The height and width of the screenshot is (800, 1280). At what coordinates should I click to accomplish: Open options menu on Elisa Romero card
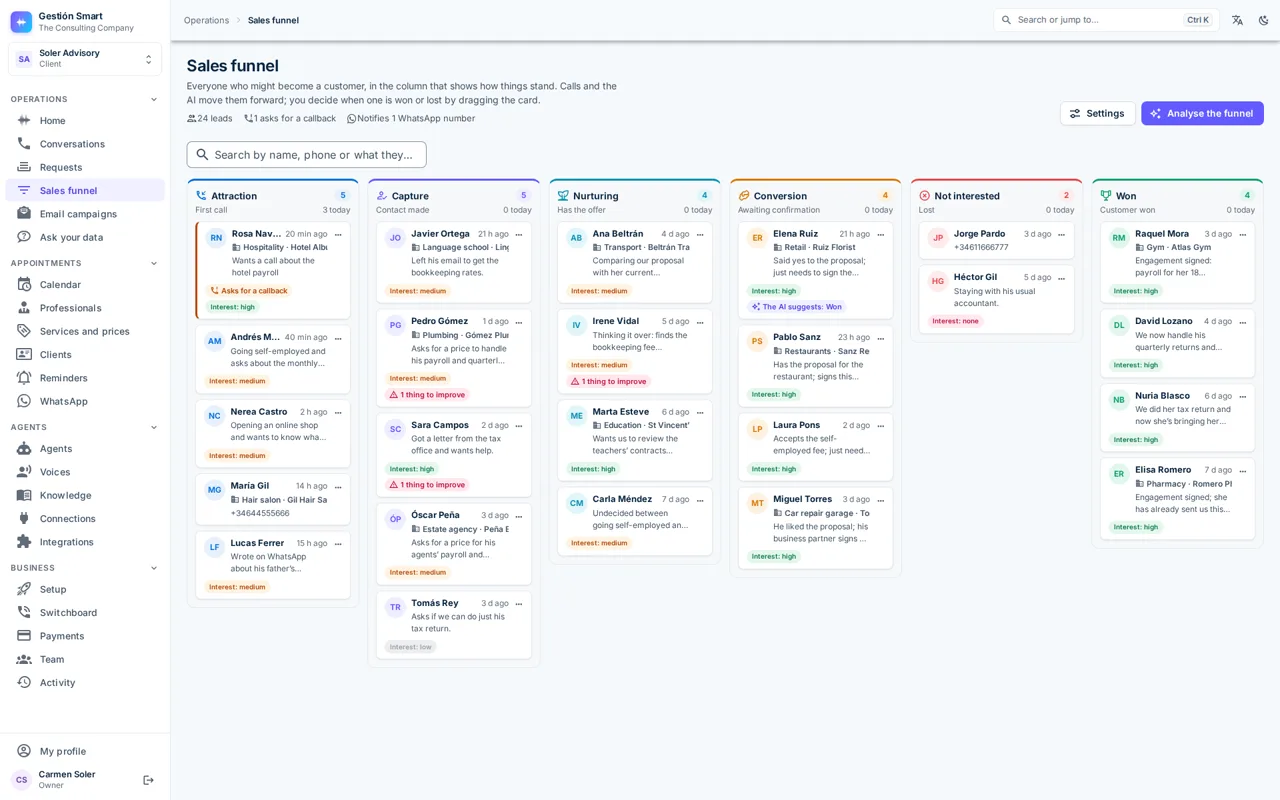click(x=1243, y=470)
